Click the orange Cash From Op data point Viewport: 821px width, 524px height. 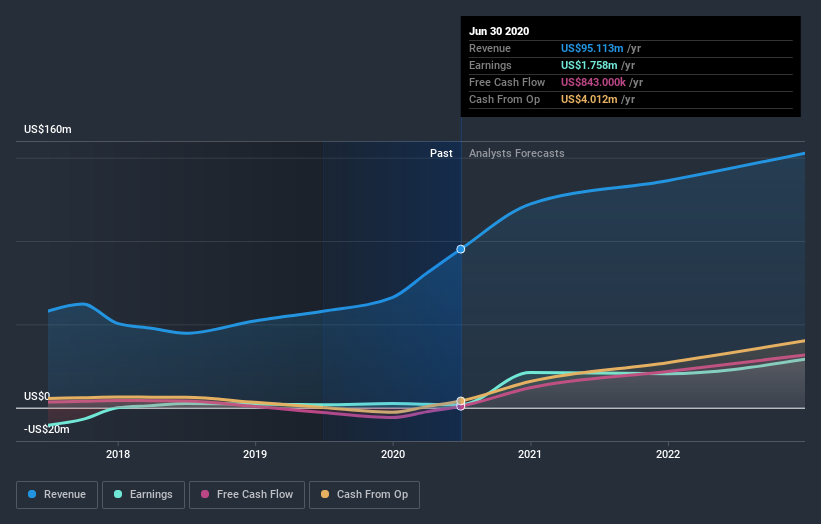click(461, 400)
